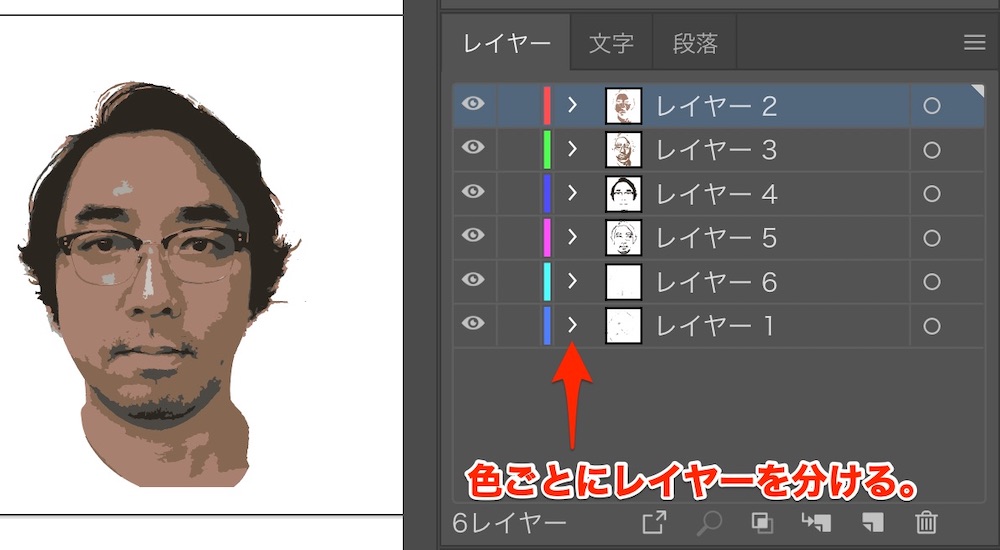
Task: Click the Create New Layer icon
Action: click(872, 522)
